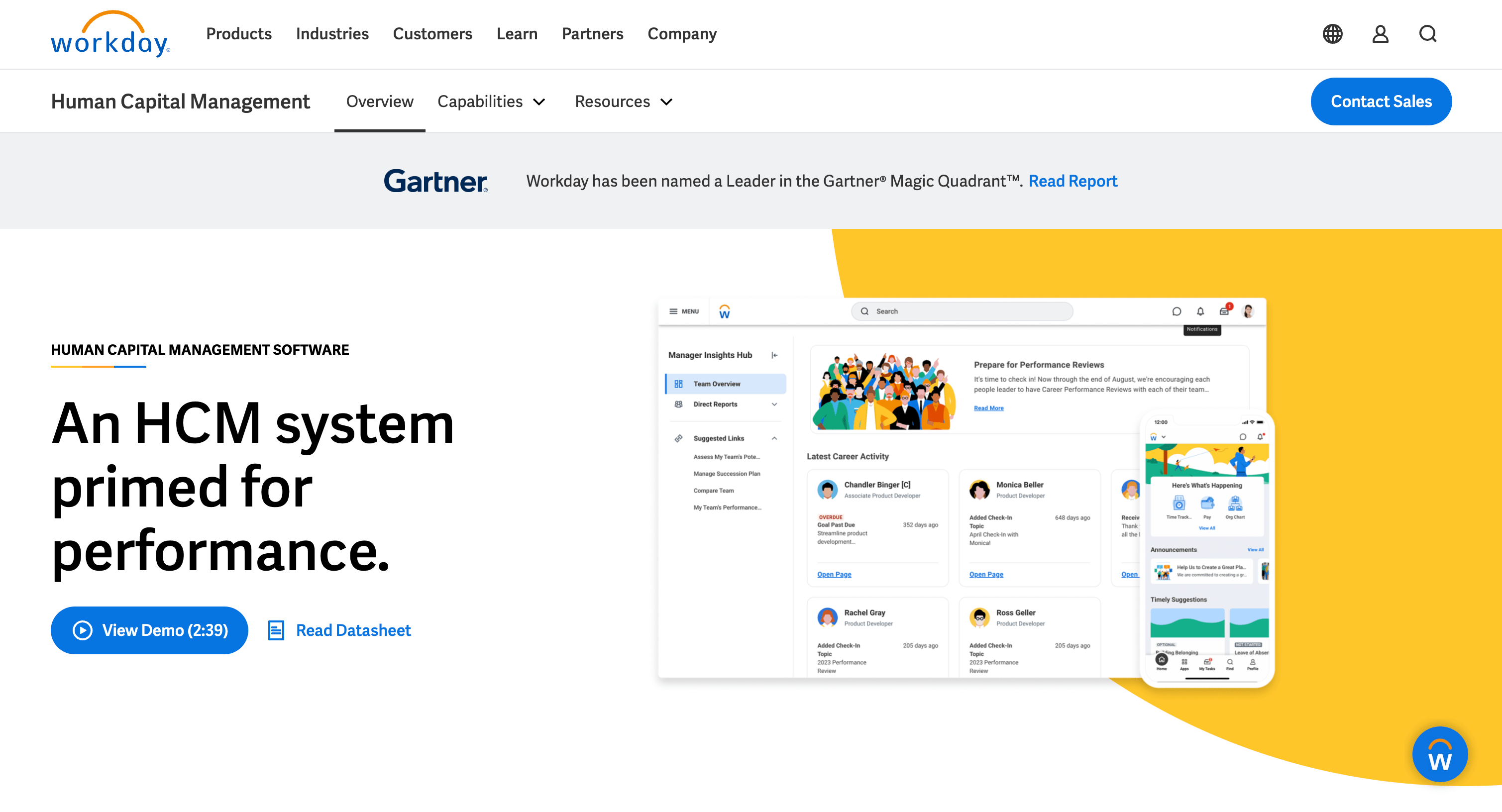Click the Apps icon in phone nav
Image resolution: width=1502 pixels, height=812 pixels.
coord(1184,663)
